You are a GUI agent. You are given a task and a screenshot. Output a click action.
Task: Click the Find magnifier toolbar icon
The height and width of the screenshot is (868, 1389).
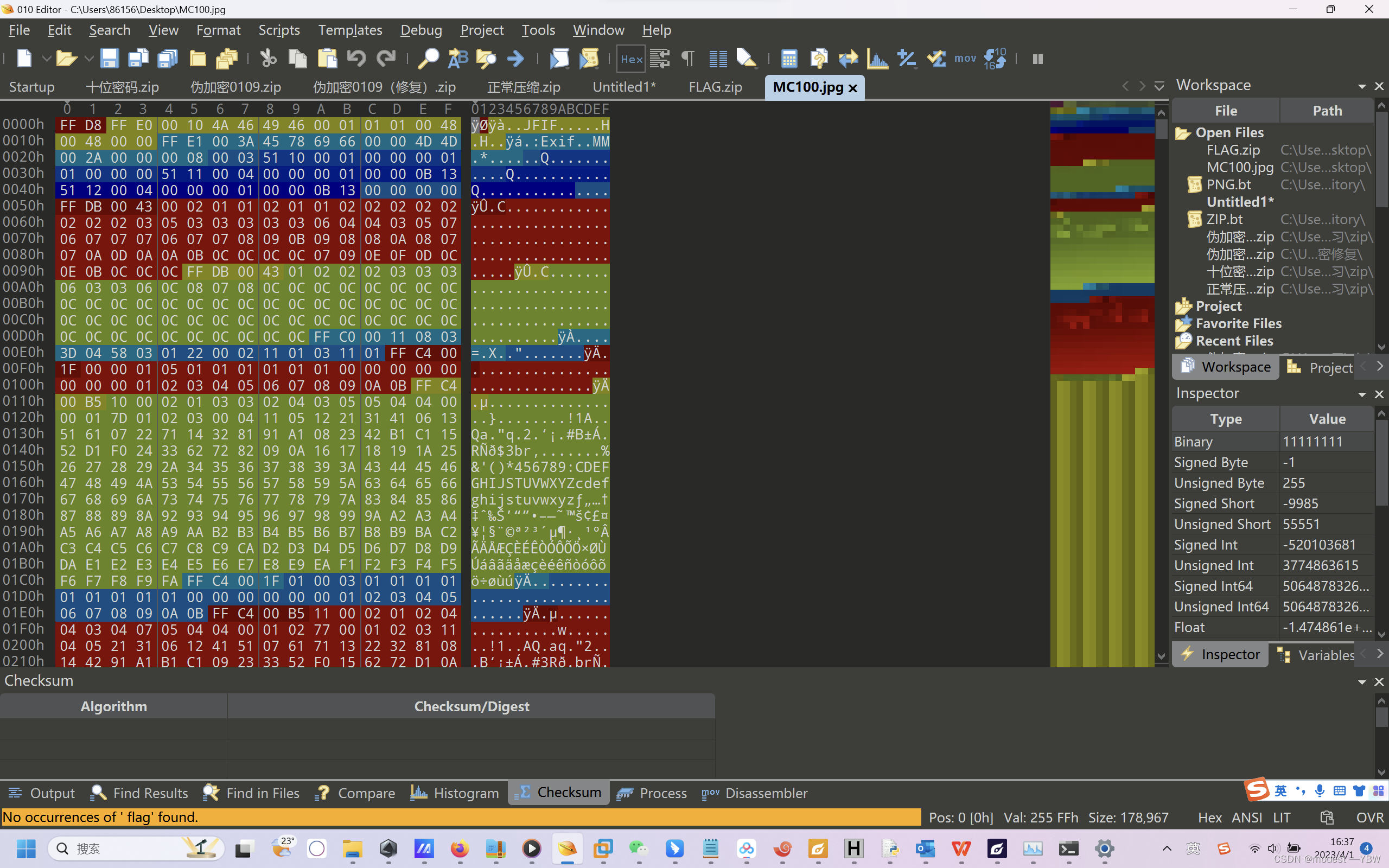428,59
